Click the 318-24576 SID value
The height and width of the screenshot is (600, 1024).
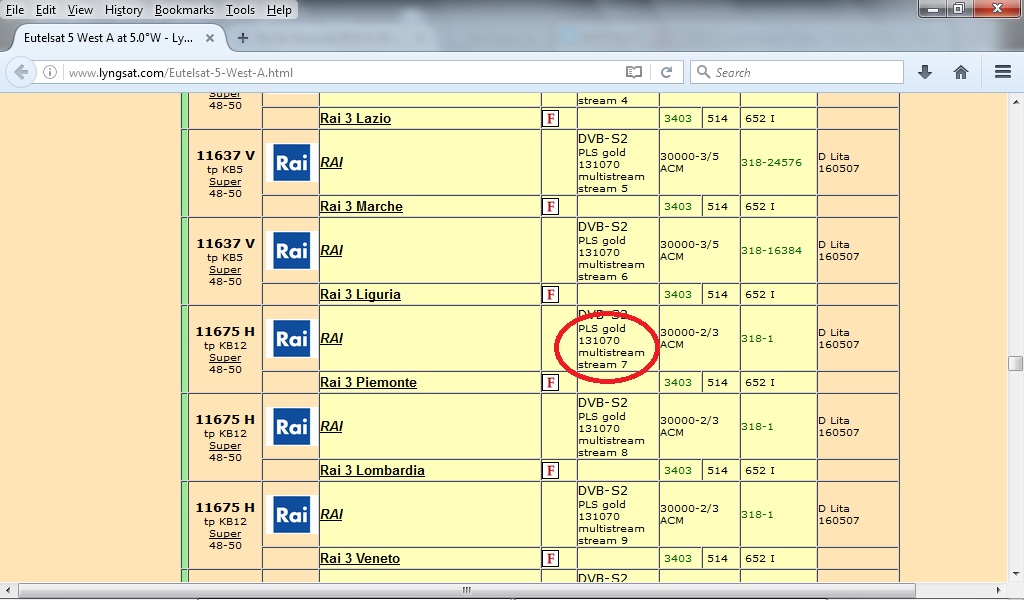771,163
